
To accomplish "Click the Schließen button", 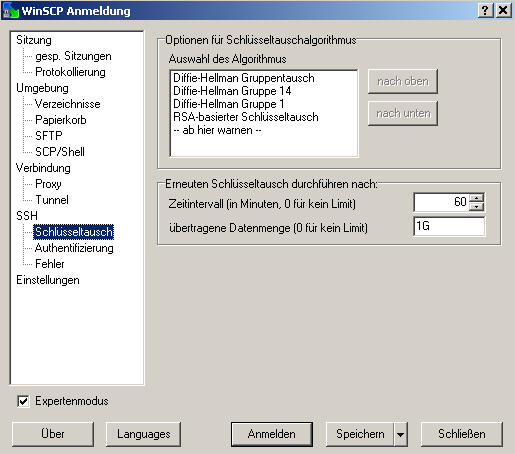I will tap(462, 434).
